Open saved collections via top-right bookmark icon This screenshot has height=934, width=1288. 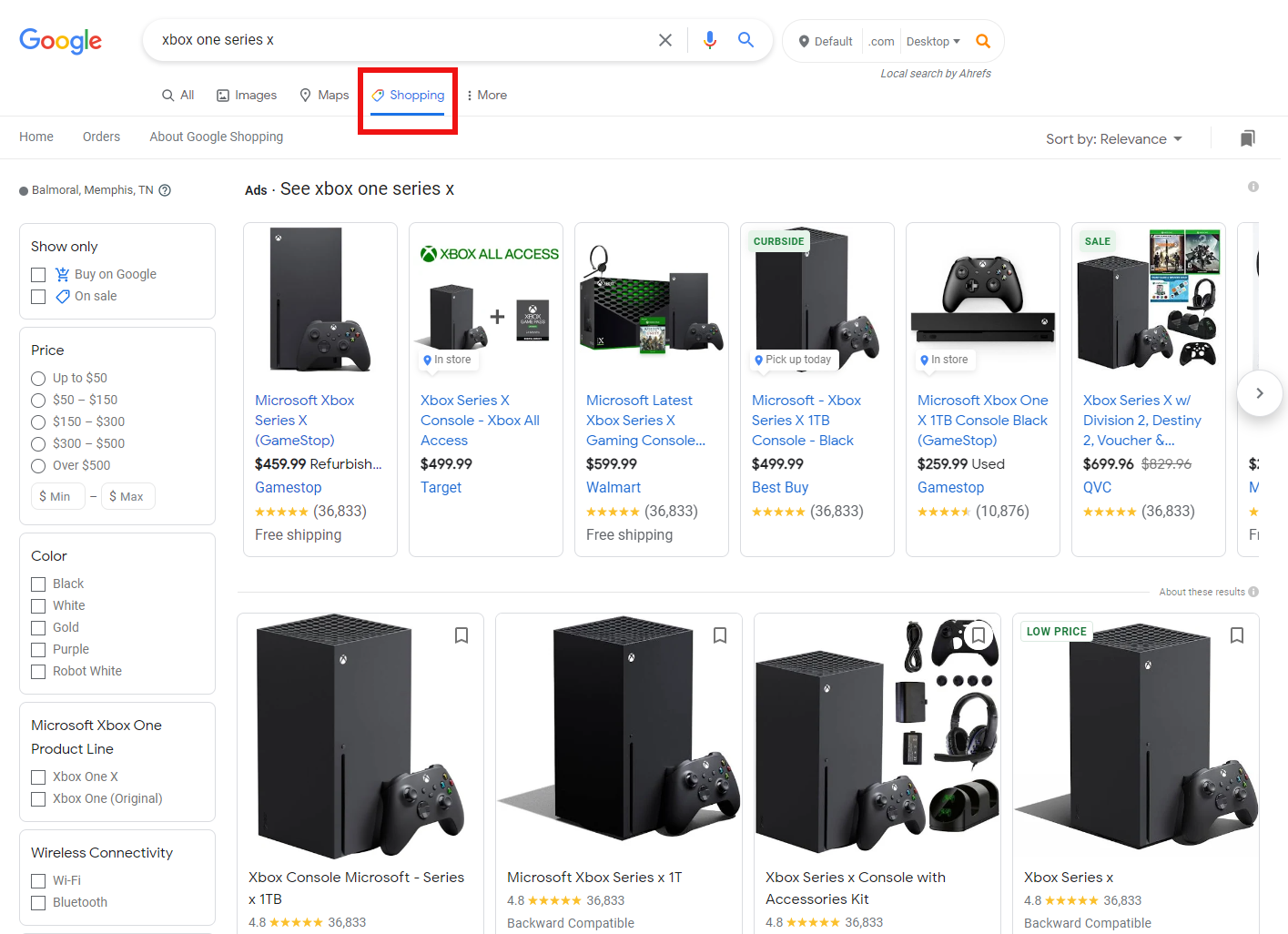[x=1248, y=137]
